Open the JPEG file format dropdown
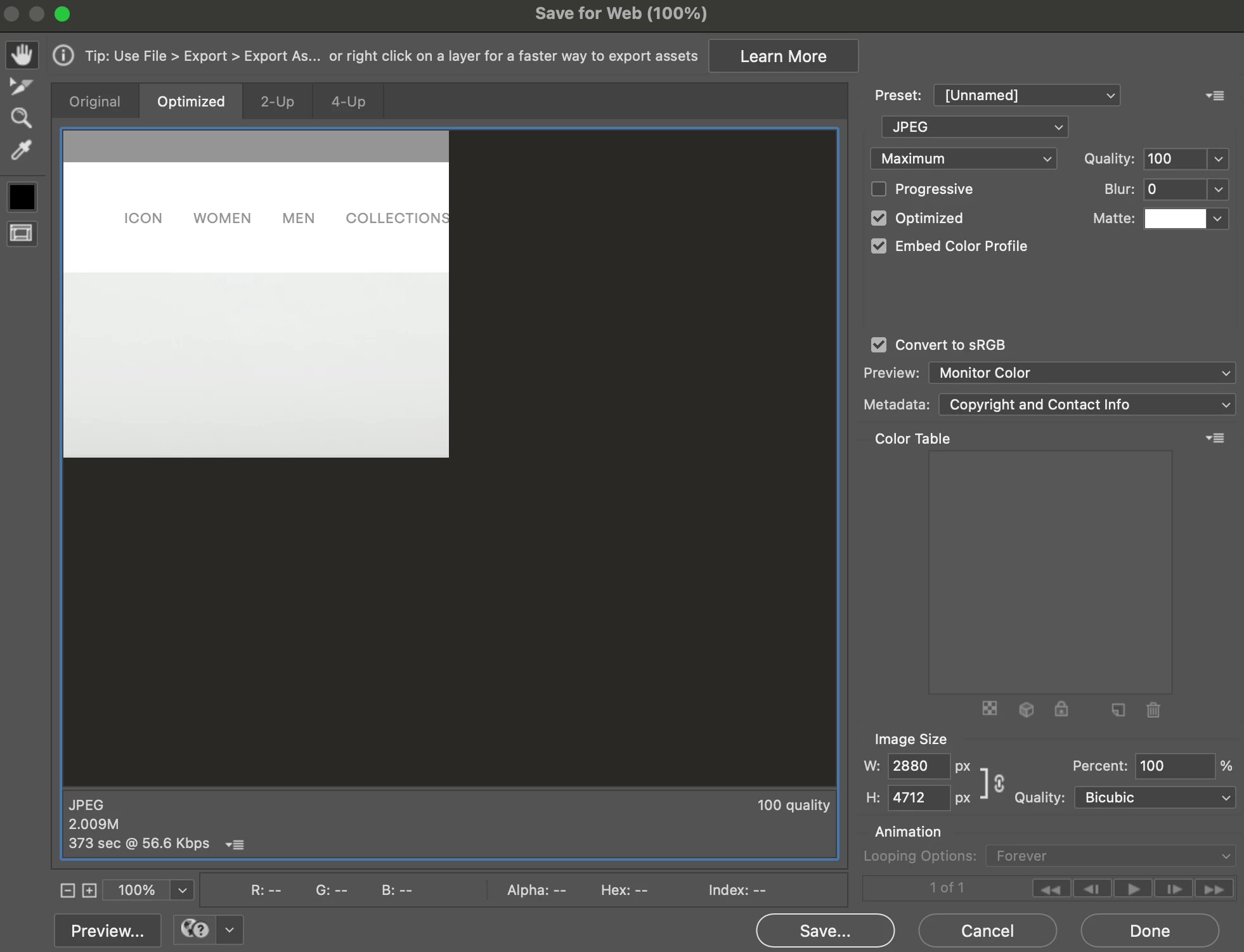The image size is (1244, 952). click(975, 127)
